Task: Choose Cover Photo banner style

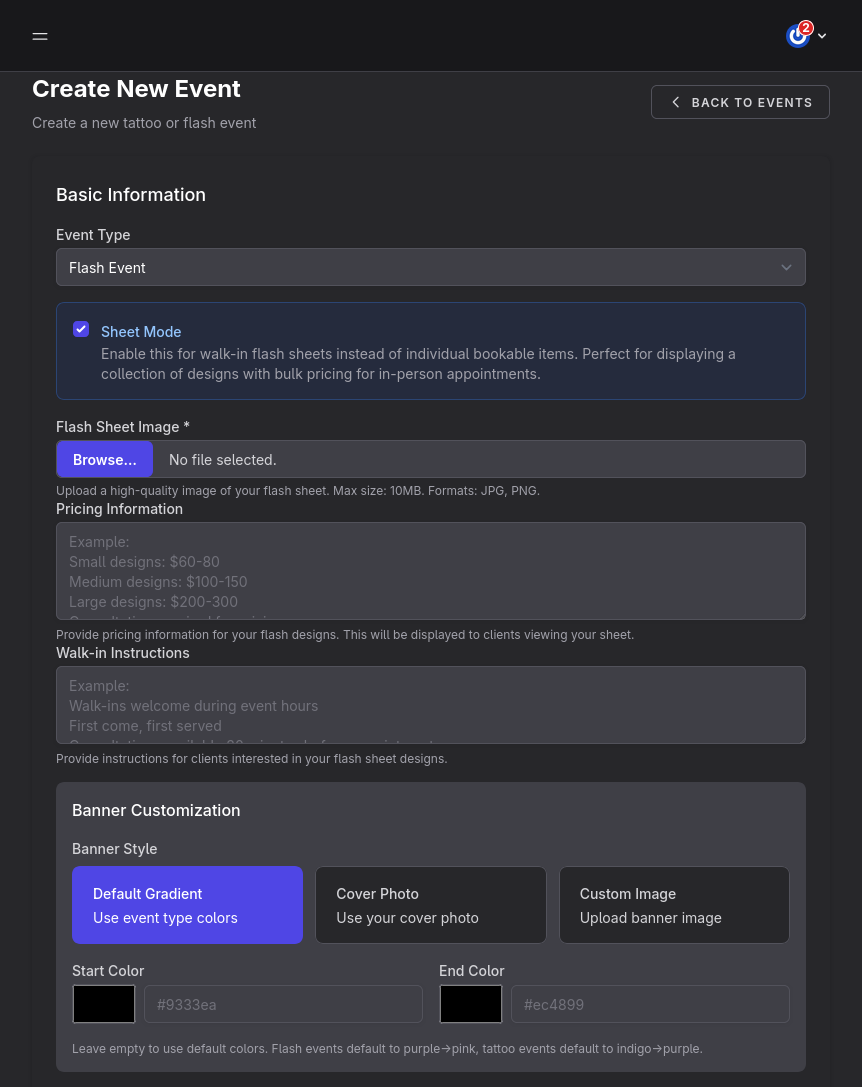Action: click(430, 905)
